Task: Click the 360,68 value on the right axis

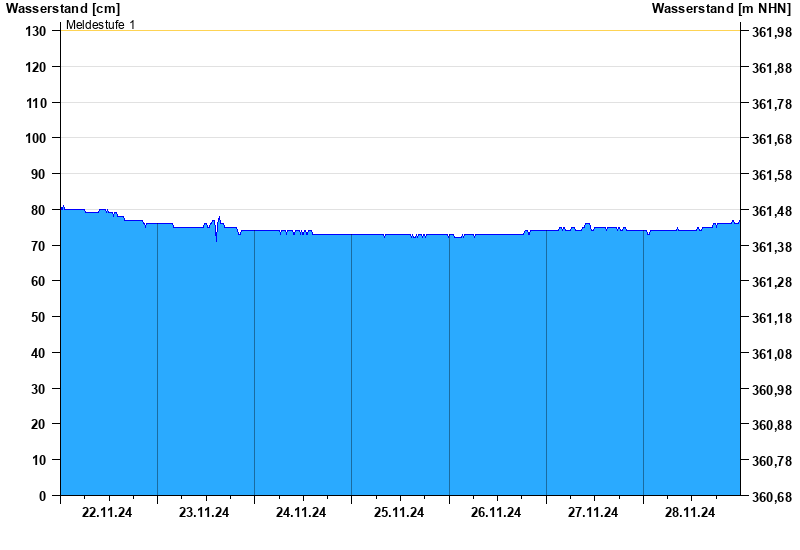Action: point(771,497)
